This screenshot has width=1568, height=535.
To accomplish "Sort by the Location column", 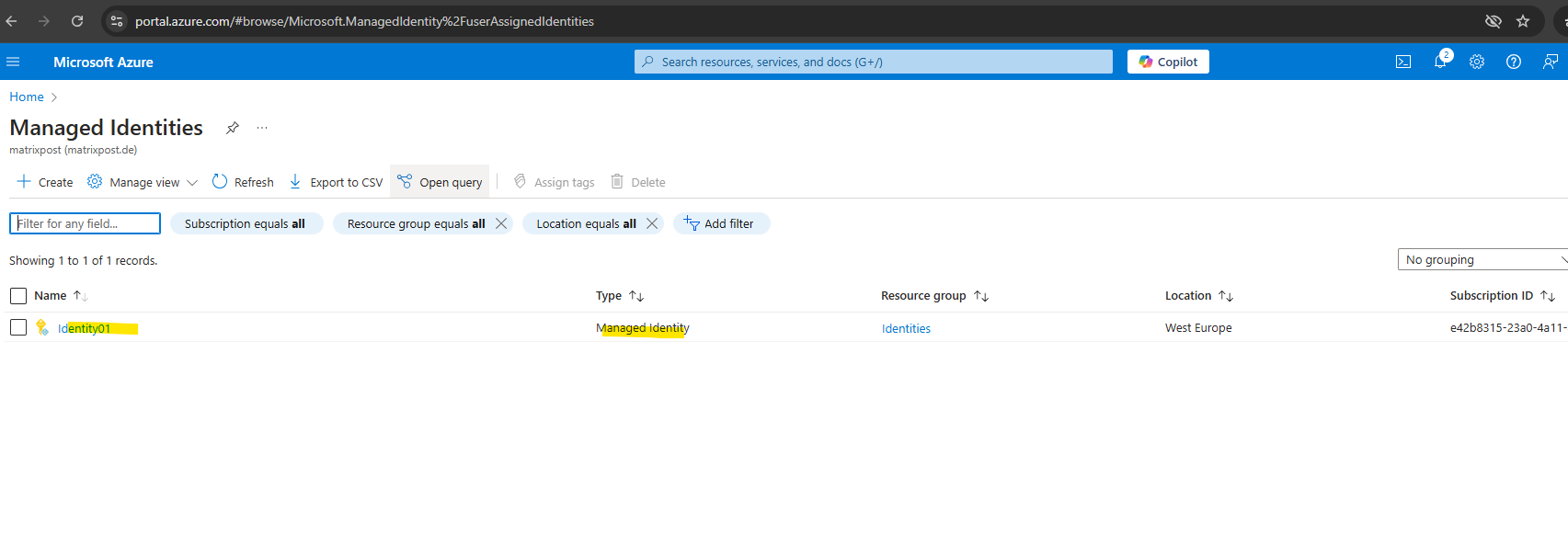I will pos(1199,295).
